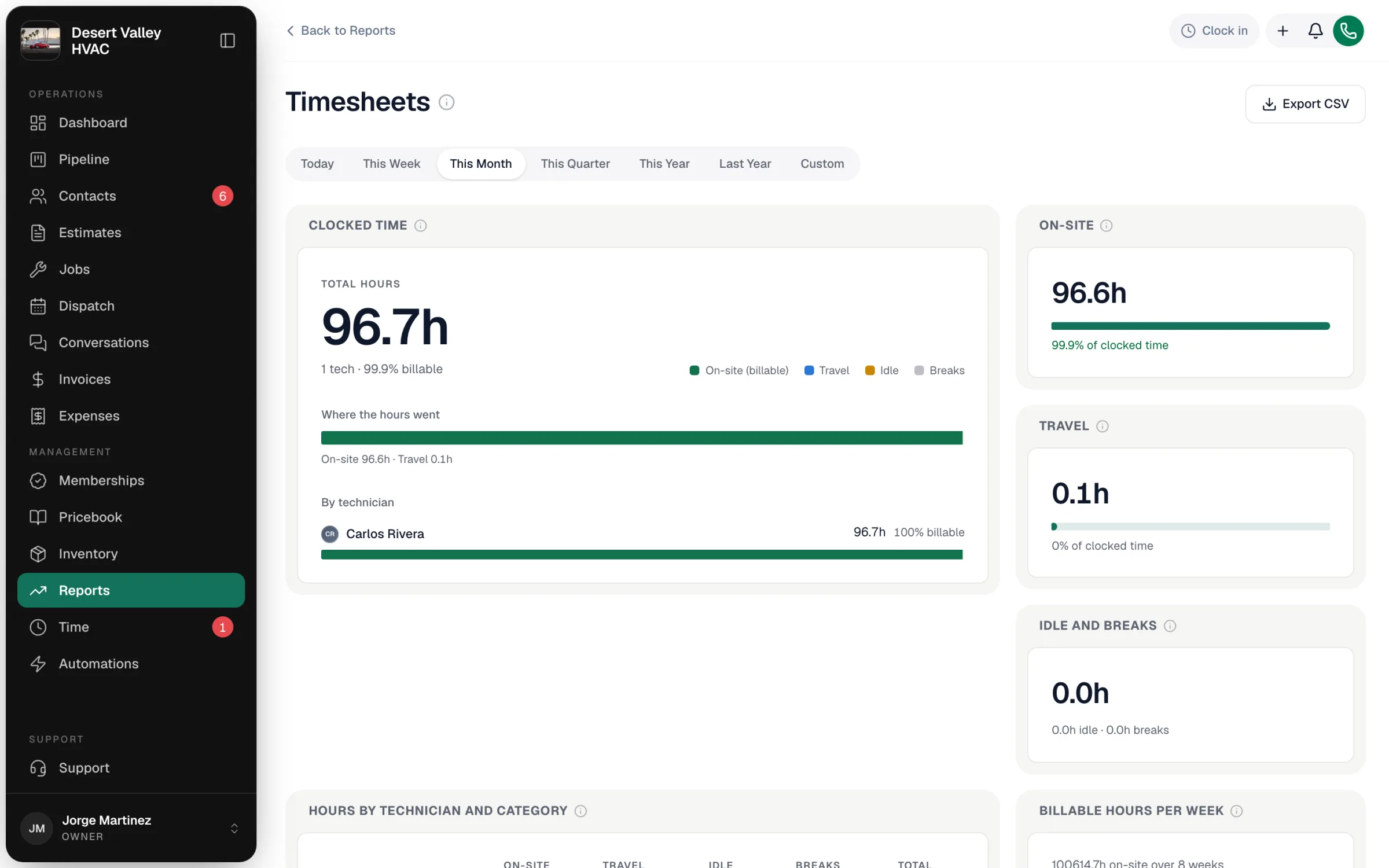Screen dimensions: 1389x868
Task: Click info icon beside Idle and Breaks
Action: coord(1170,626)
